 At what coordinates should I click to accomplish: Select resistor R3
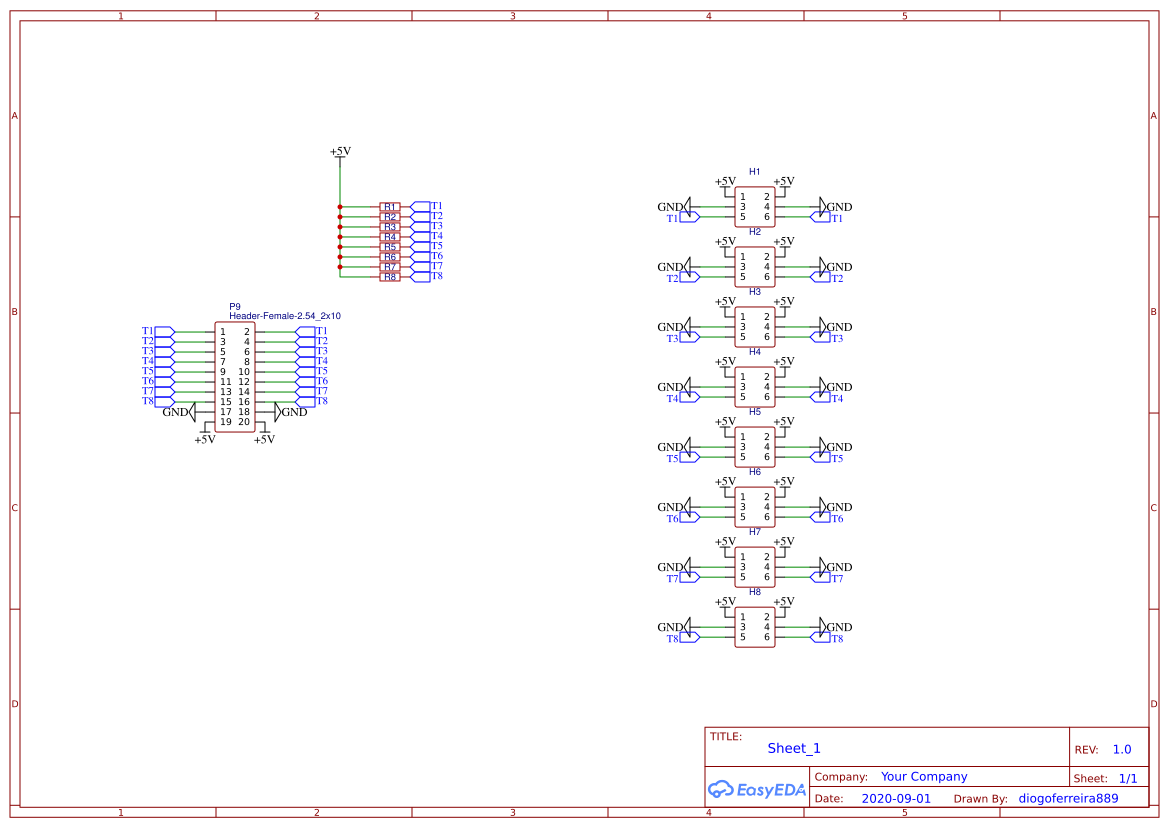pyautogui.click(x=390, y=227)
